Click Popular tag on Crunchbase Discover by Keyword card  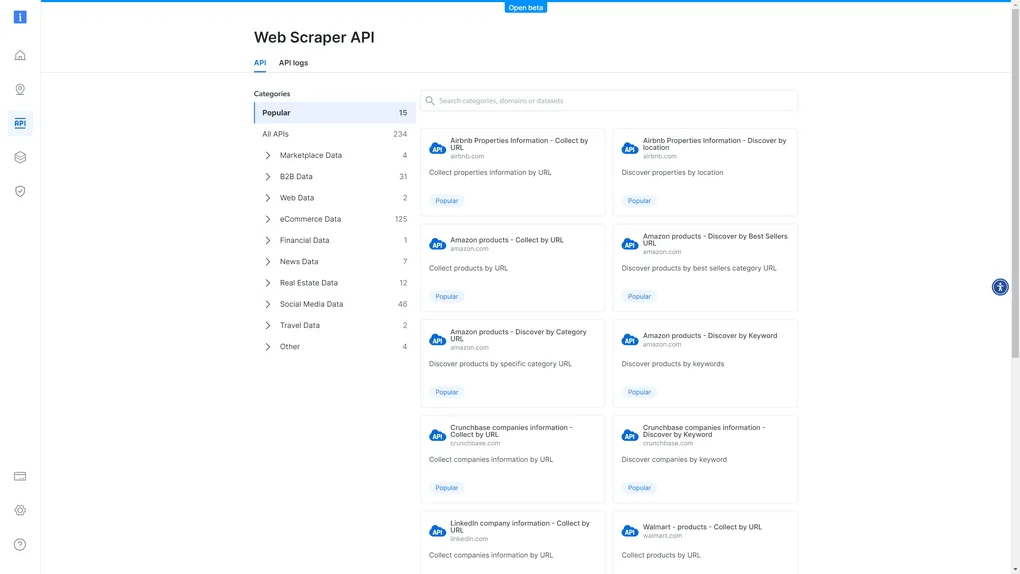point(639,487)
